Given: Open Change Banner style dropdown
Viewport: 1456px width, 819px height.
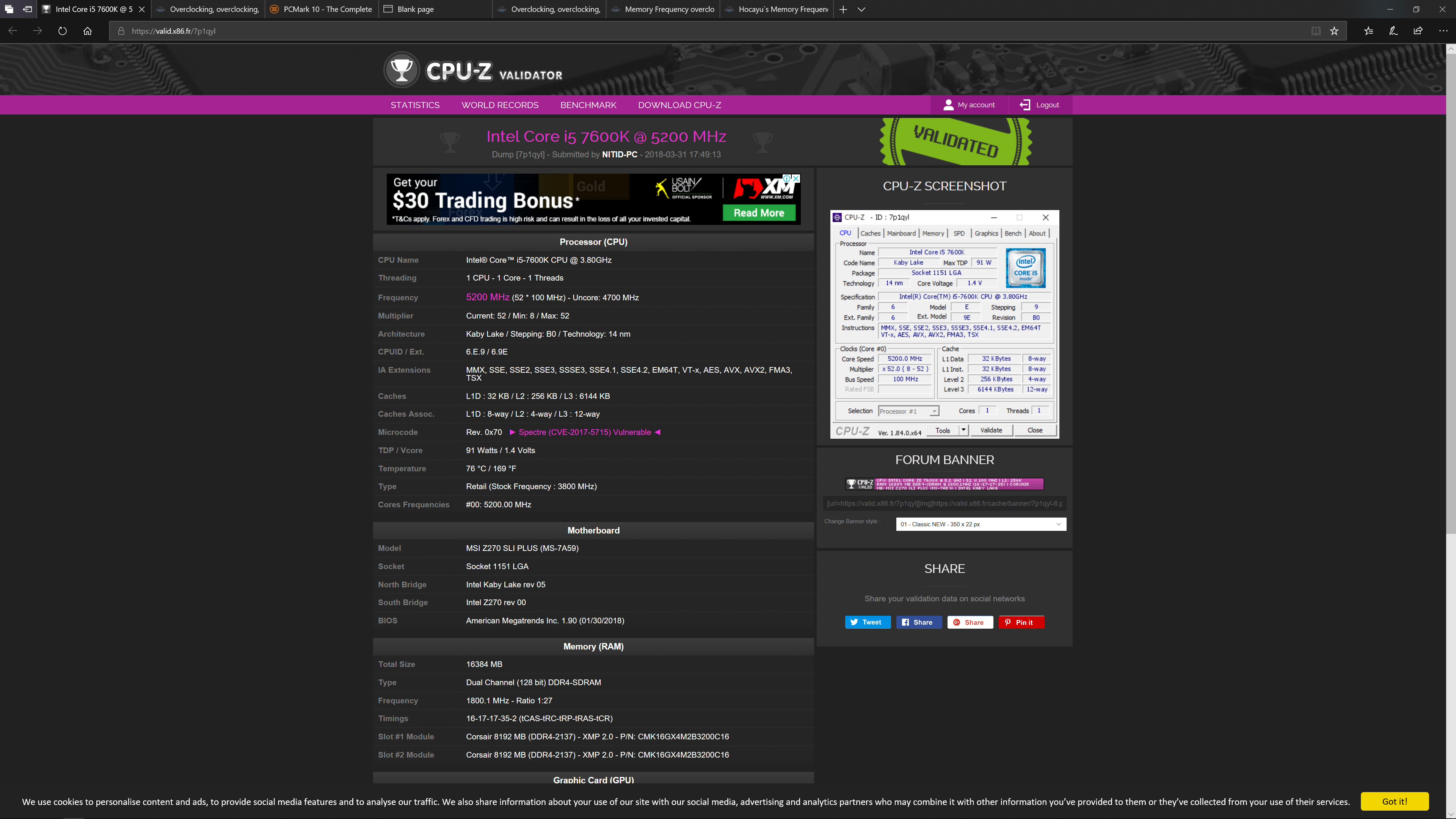Looking at the screenshot, I should tap(981, 524).
